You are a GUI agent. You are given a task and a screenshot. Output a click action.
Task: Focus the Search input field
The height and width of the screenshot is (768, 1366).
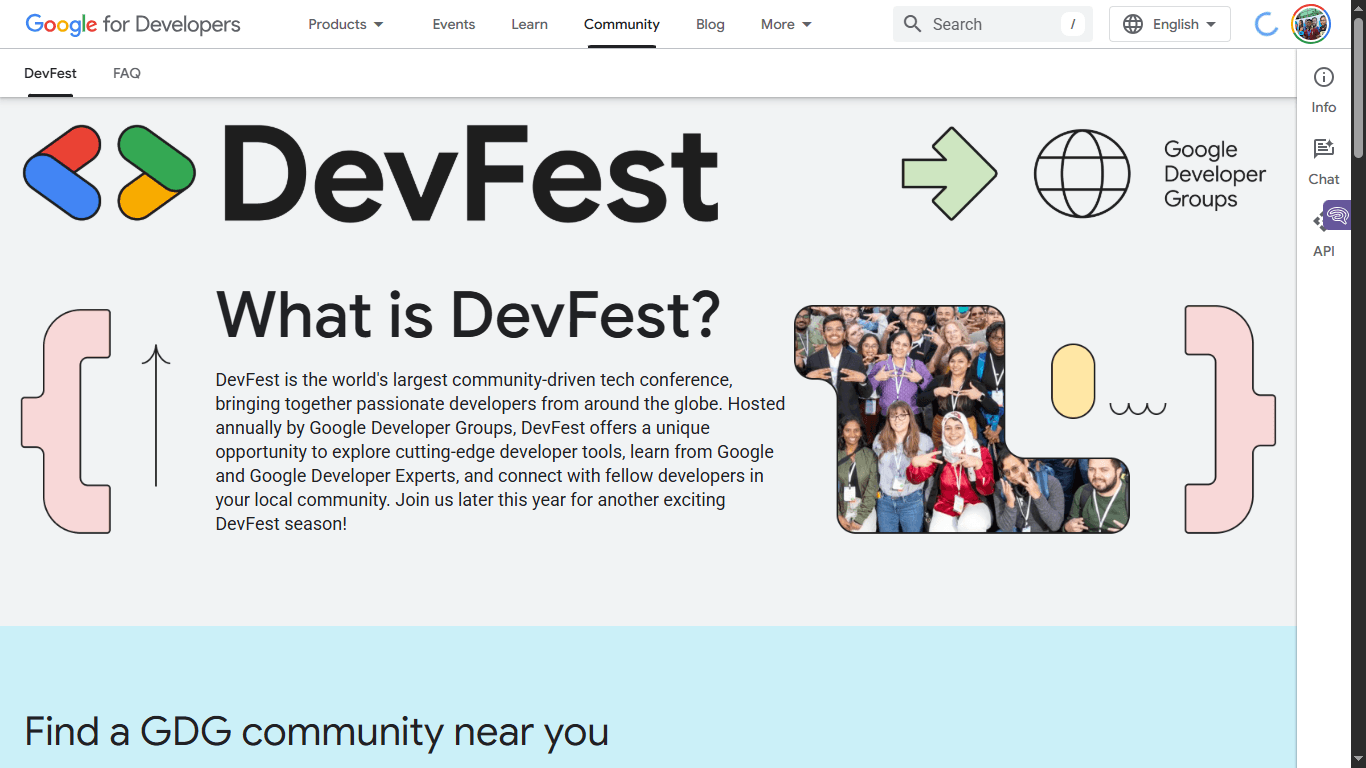click(990, 24)
